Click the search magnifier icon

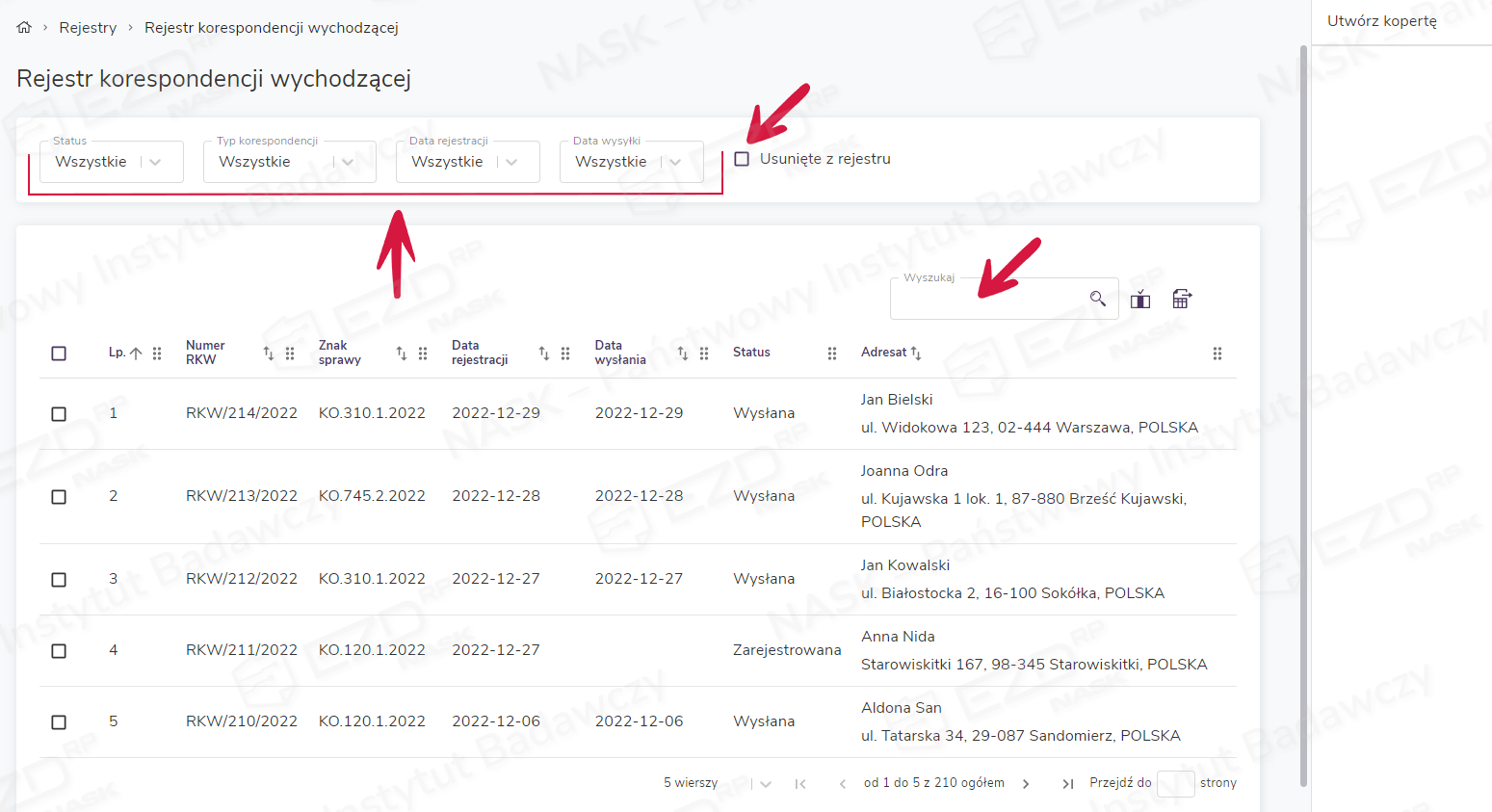1097,299
